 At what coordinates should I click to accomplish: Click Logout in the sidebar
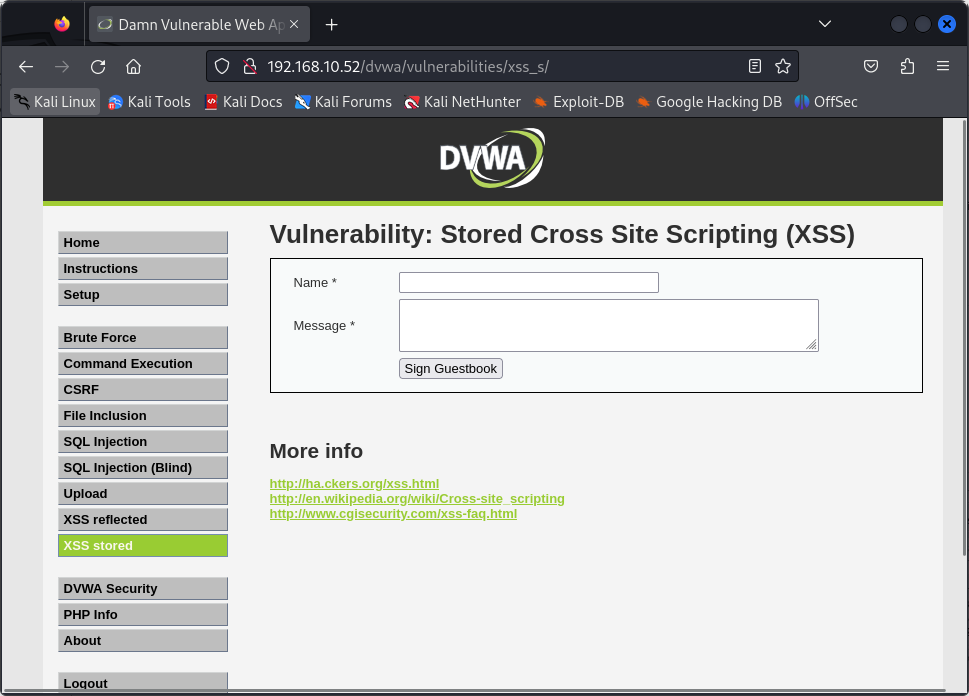click(x=143, y=682)
